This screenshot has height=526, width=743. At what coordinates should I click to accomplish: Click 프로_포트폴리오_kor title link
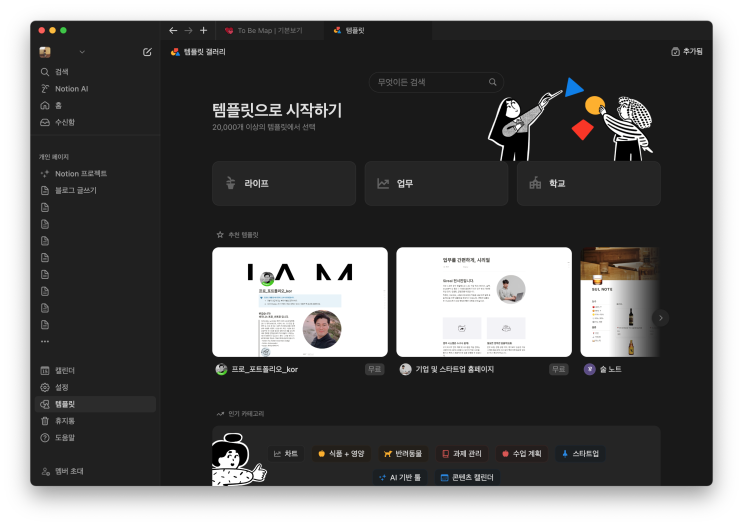click(264, 369)
